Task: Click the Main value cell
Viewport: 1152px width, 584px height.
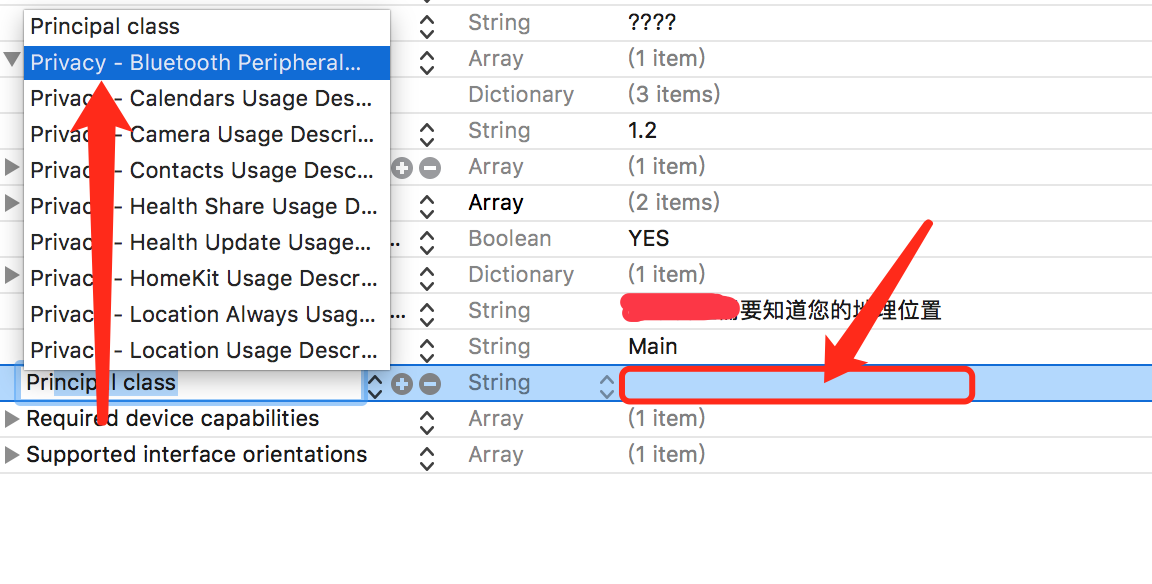Action: tap(652, 347)
